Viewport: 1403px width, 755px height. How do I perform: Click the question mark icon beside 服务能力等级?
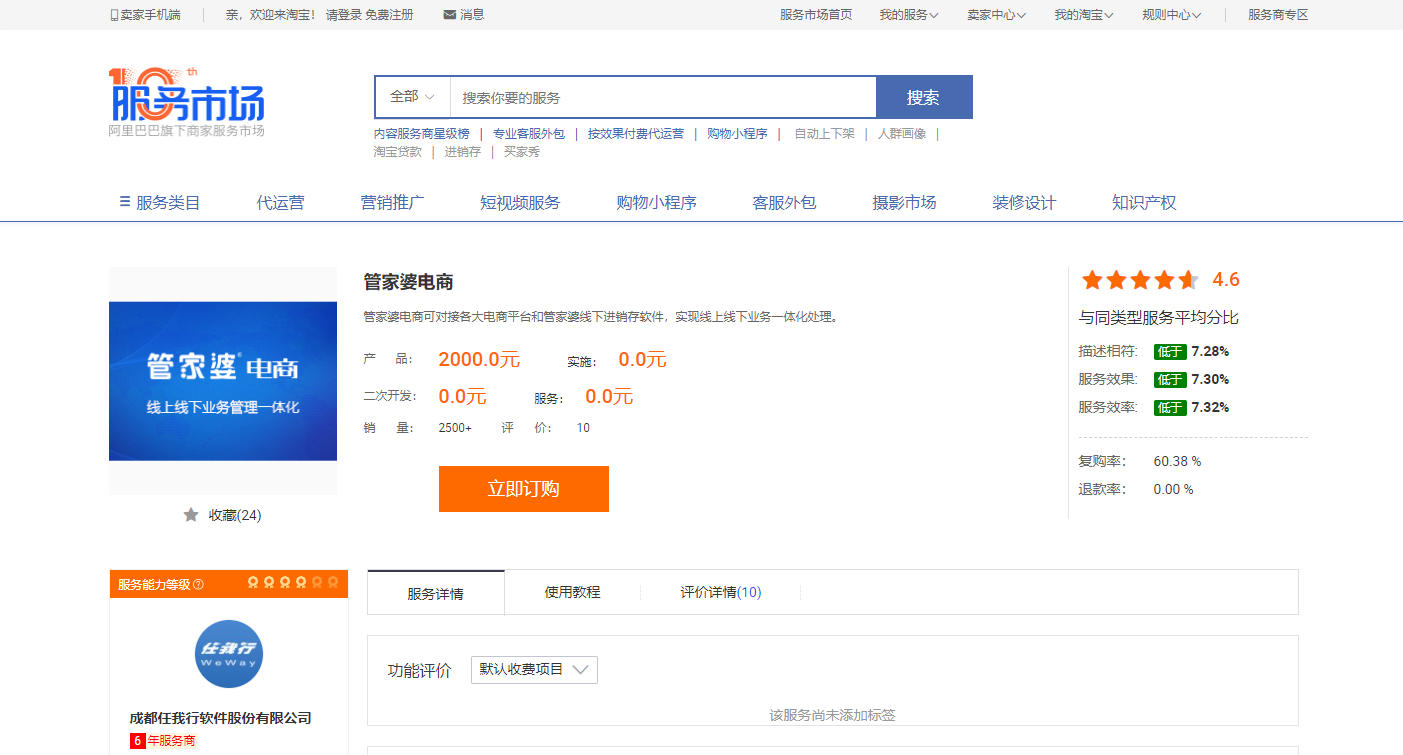198,585
